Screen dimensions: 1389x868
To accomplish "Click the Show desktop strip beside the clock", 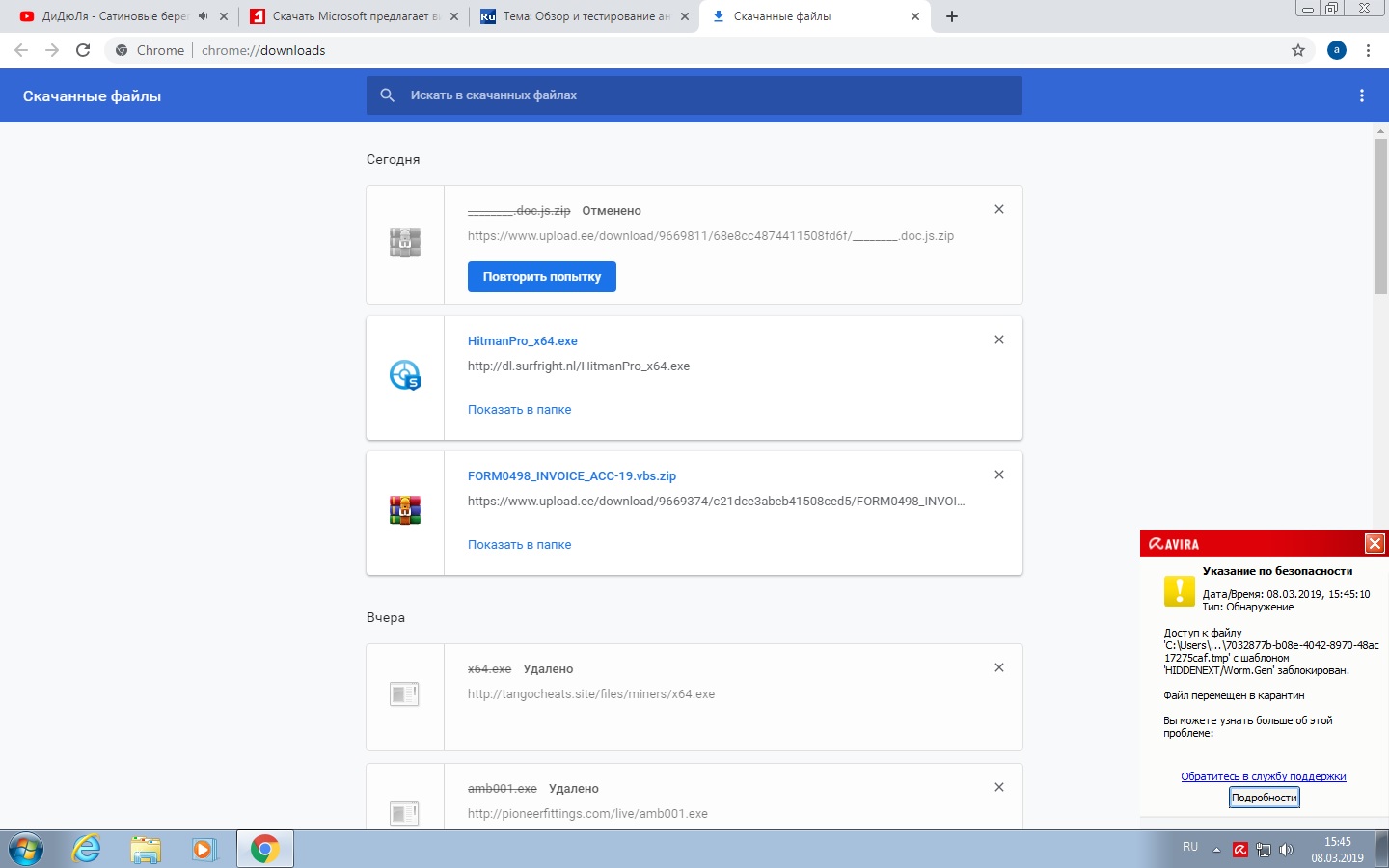I will 1381,850.
